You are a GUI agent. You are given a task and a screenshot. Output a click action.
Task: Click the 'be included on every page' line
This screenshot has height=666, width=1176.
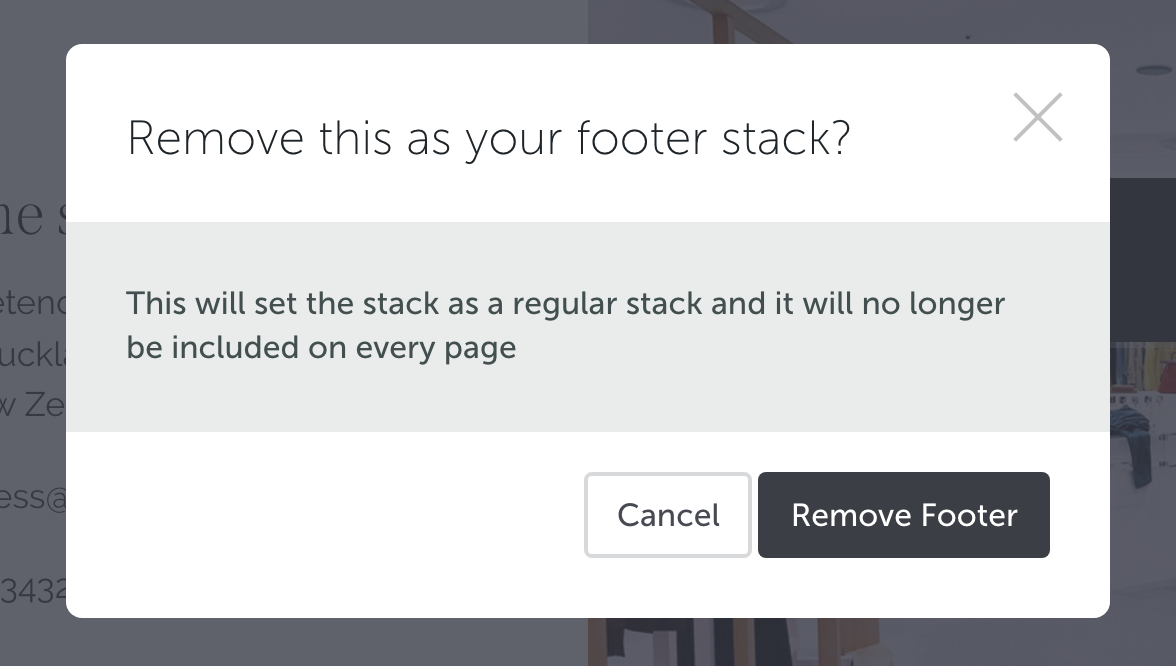point(321,348)
